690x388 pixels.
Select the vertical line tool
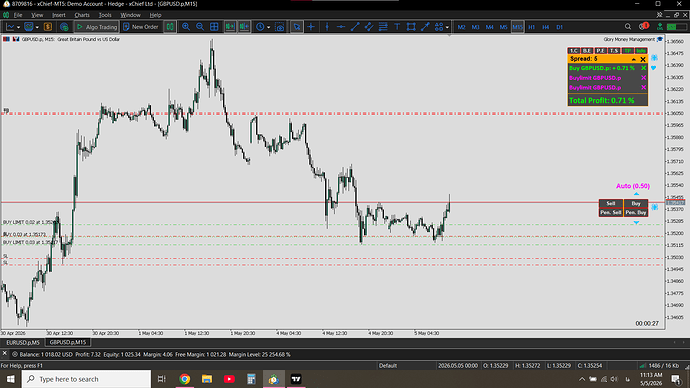point(327,27)
